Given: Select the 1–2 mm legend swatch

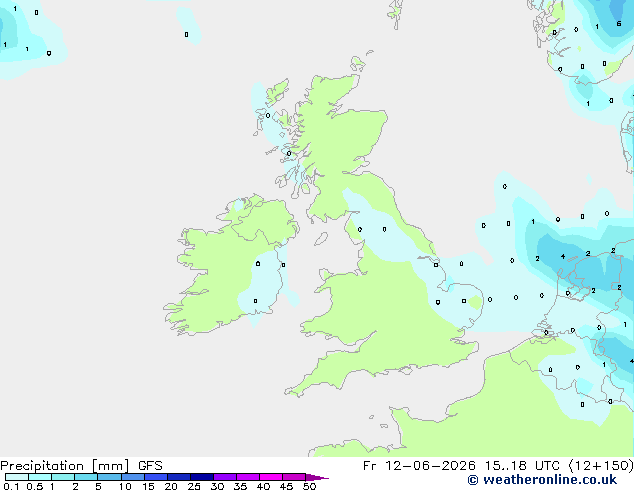Looking at the screenshot, I should pos(63,477).
